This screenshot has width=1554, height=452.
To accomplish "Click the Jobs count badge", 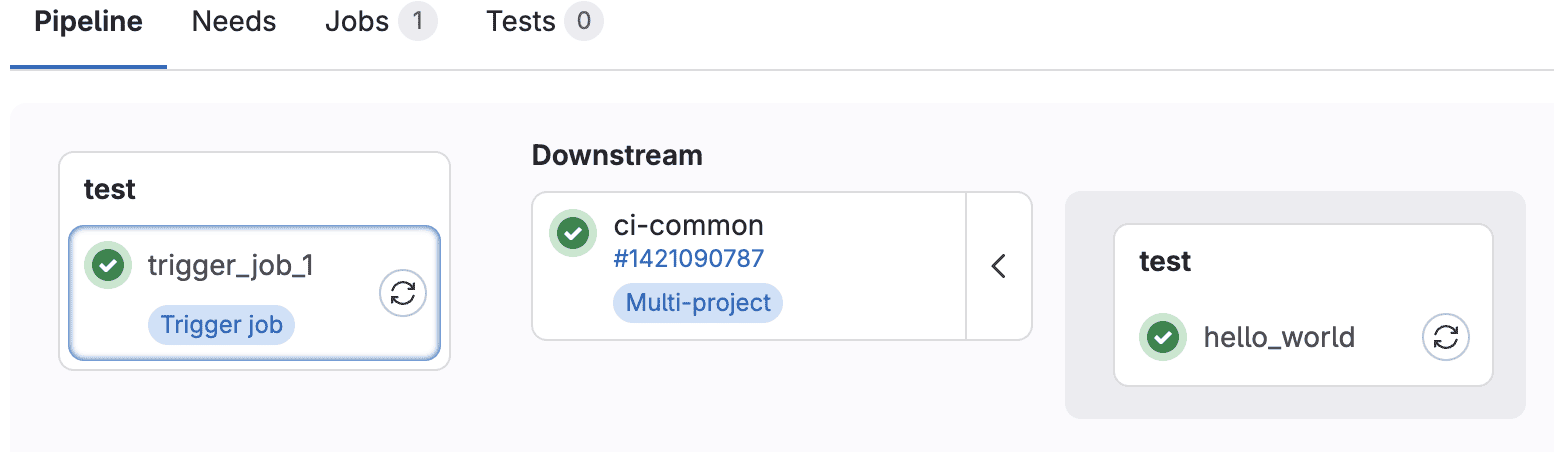I will point(418,22).
